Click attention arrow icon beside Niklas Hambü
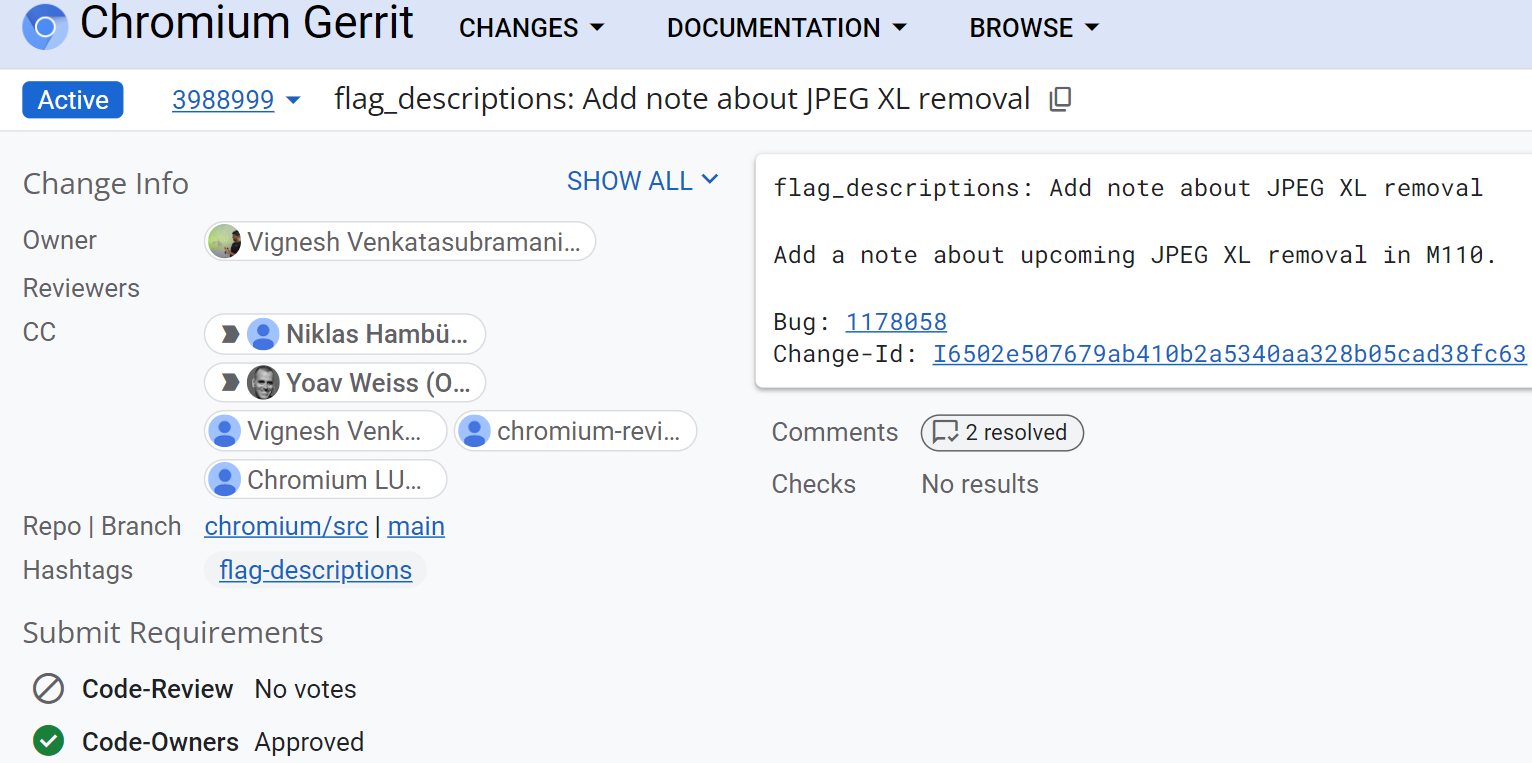 click(230, 334)
